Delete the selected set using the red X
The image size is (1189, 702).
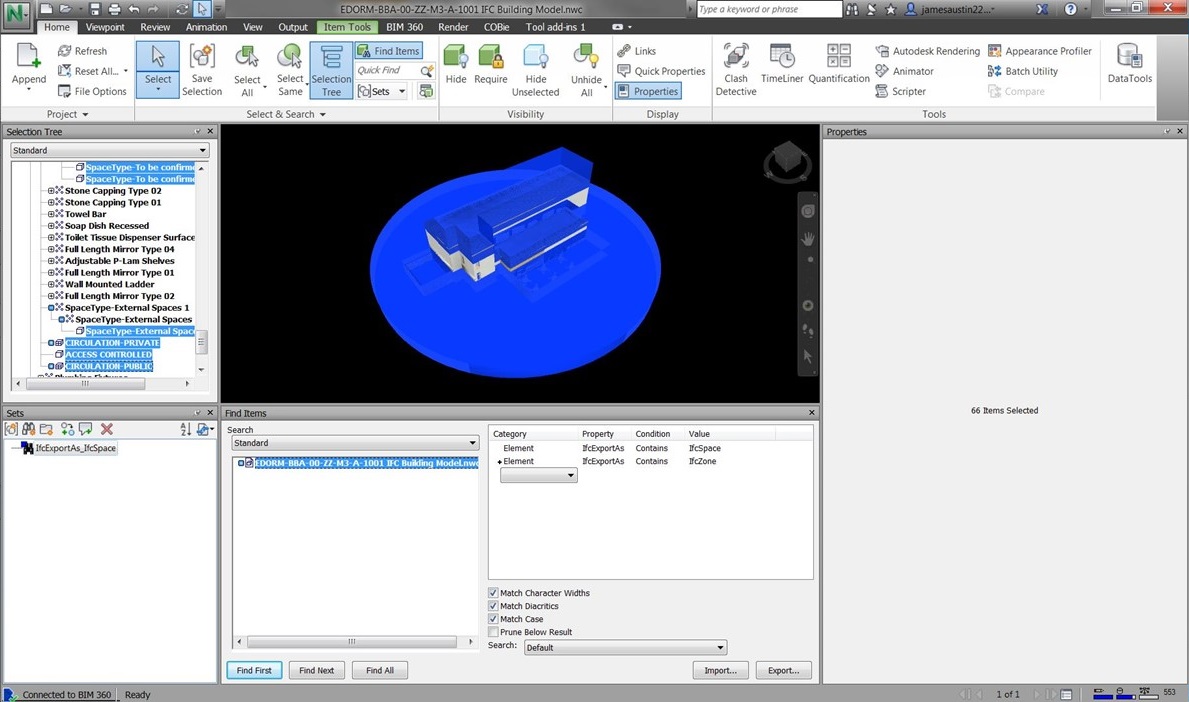click(107, 429)
